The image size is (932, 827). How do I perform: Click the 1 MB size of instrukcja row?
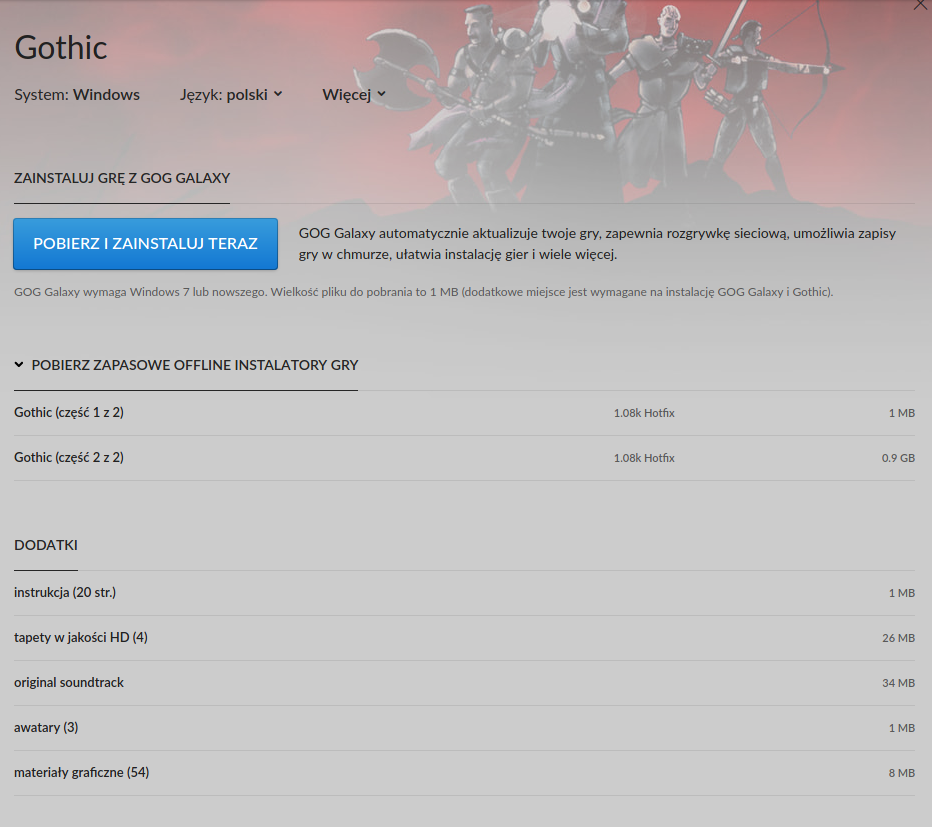[x=902, y=593]
